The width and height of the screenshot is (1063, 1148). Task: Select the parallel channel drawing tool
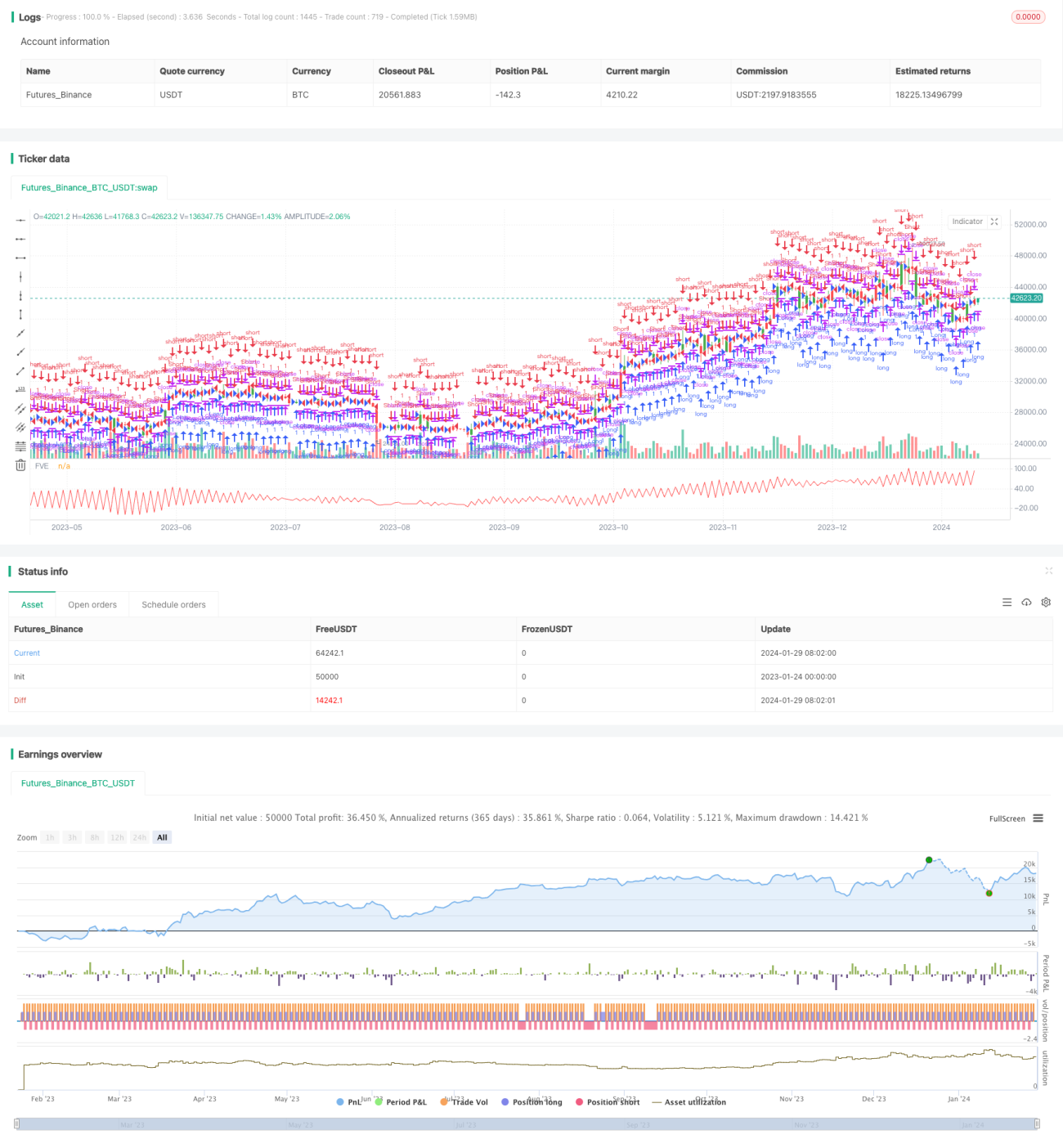click(20, 409)
